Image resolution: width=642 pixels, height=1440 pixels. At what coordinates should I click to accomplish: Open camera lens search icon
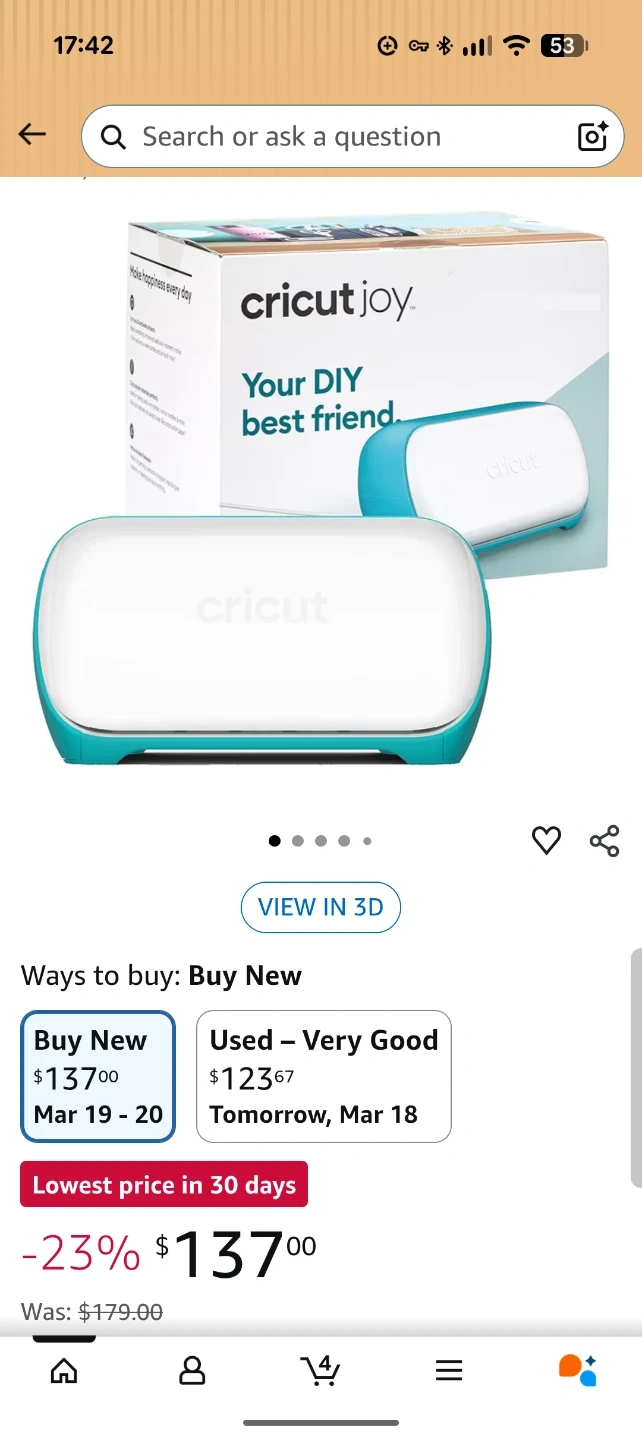point(593,136)
